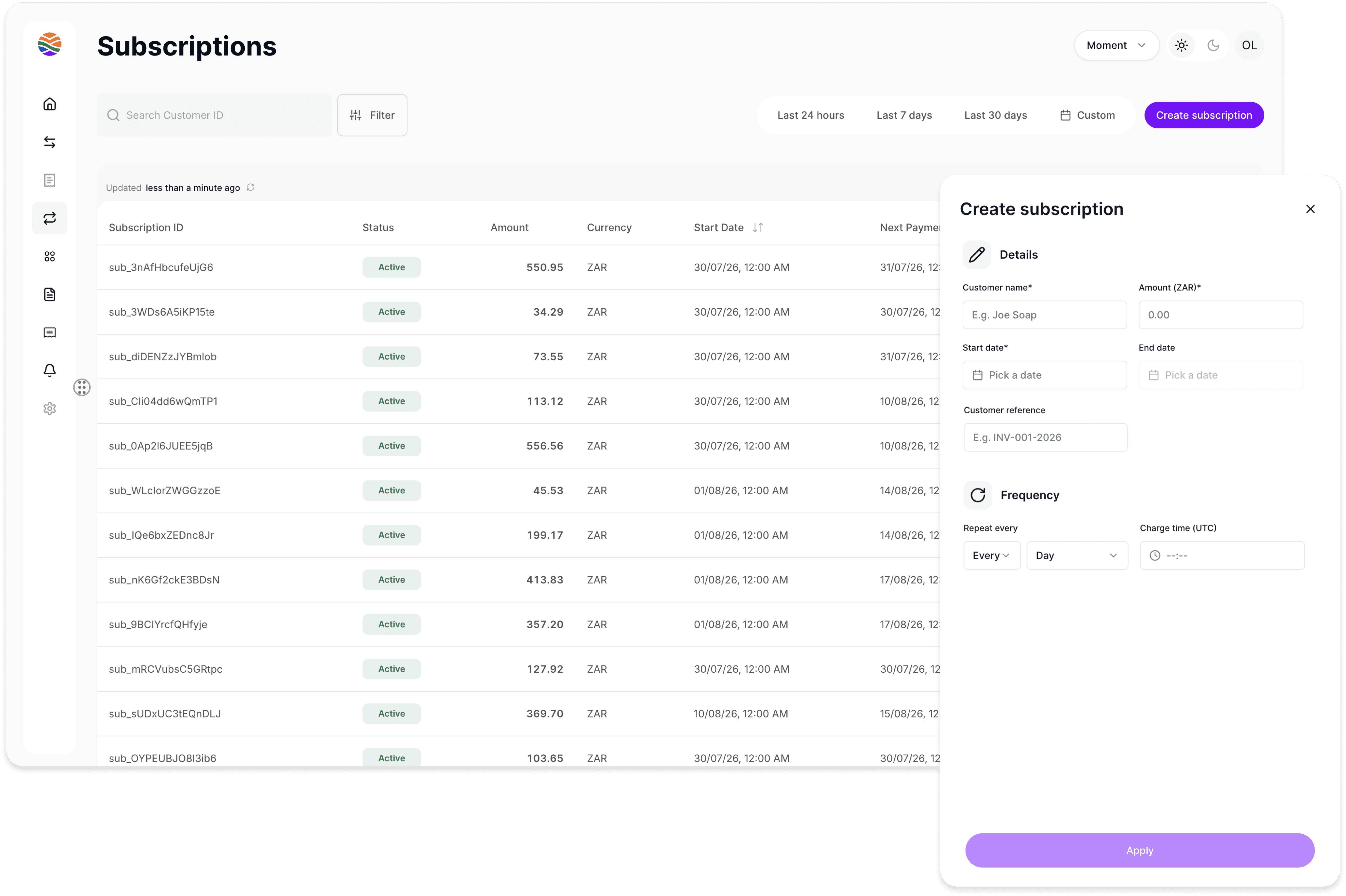The image size is (1346, 896).
Task: Open subscription sub_mRCVubsC5GRtpc
Action: (x=165, y=669)
